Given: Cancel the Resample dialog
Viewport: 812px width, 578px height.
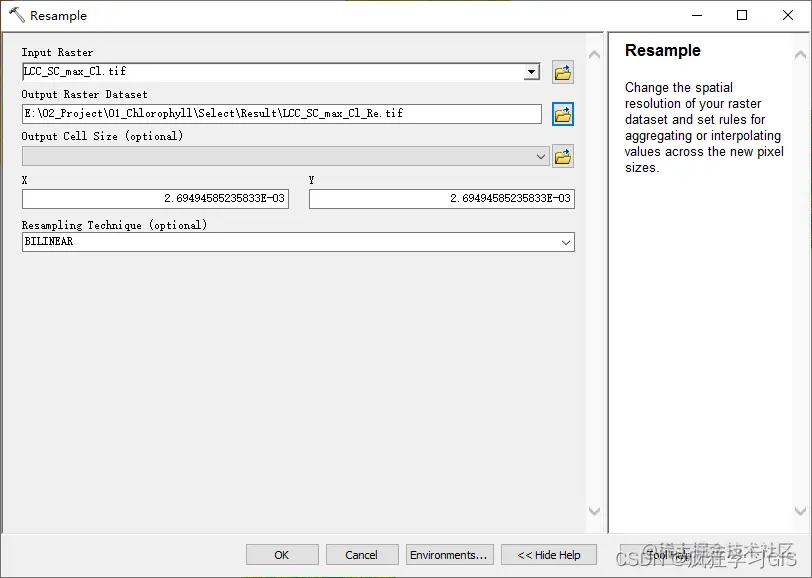Looking at the screenshot, I should [x=362, y=555].
